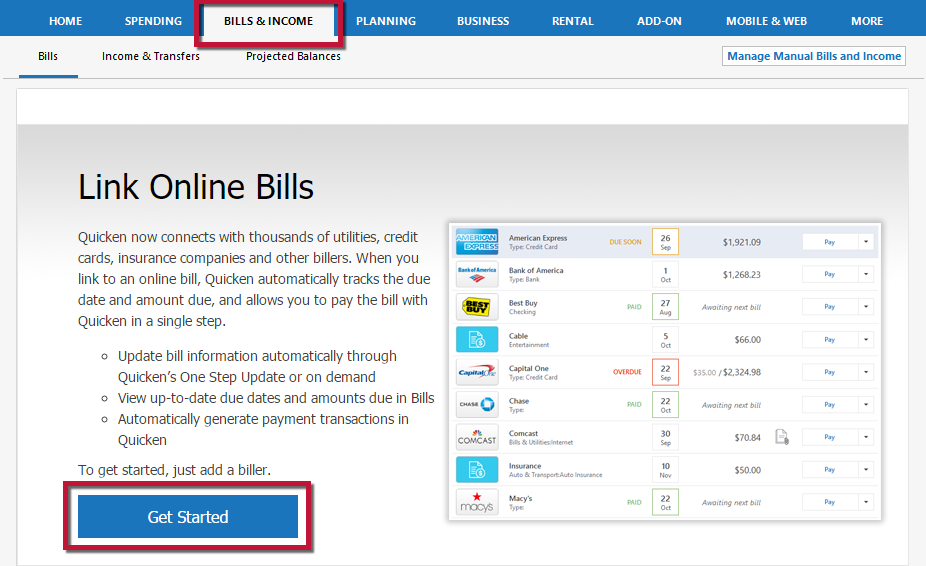The width and height of the screenshot is (926, 566).
Task: Expand Capital One Pay dropdown arrow
Action: tap(866, 372)
